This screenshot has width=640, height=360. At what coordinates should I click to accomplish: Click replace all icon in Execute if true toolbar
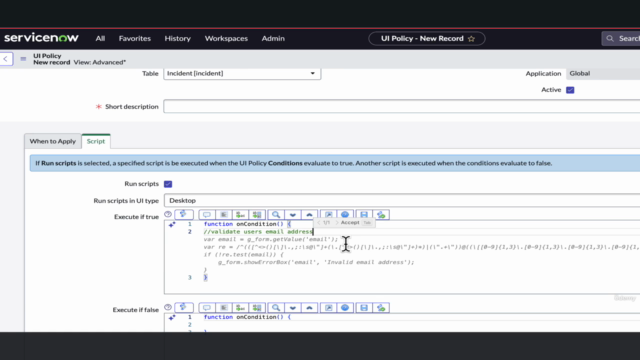(257, 215)
